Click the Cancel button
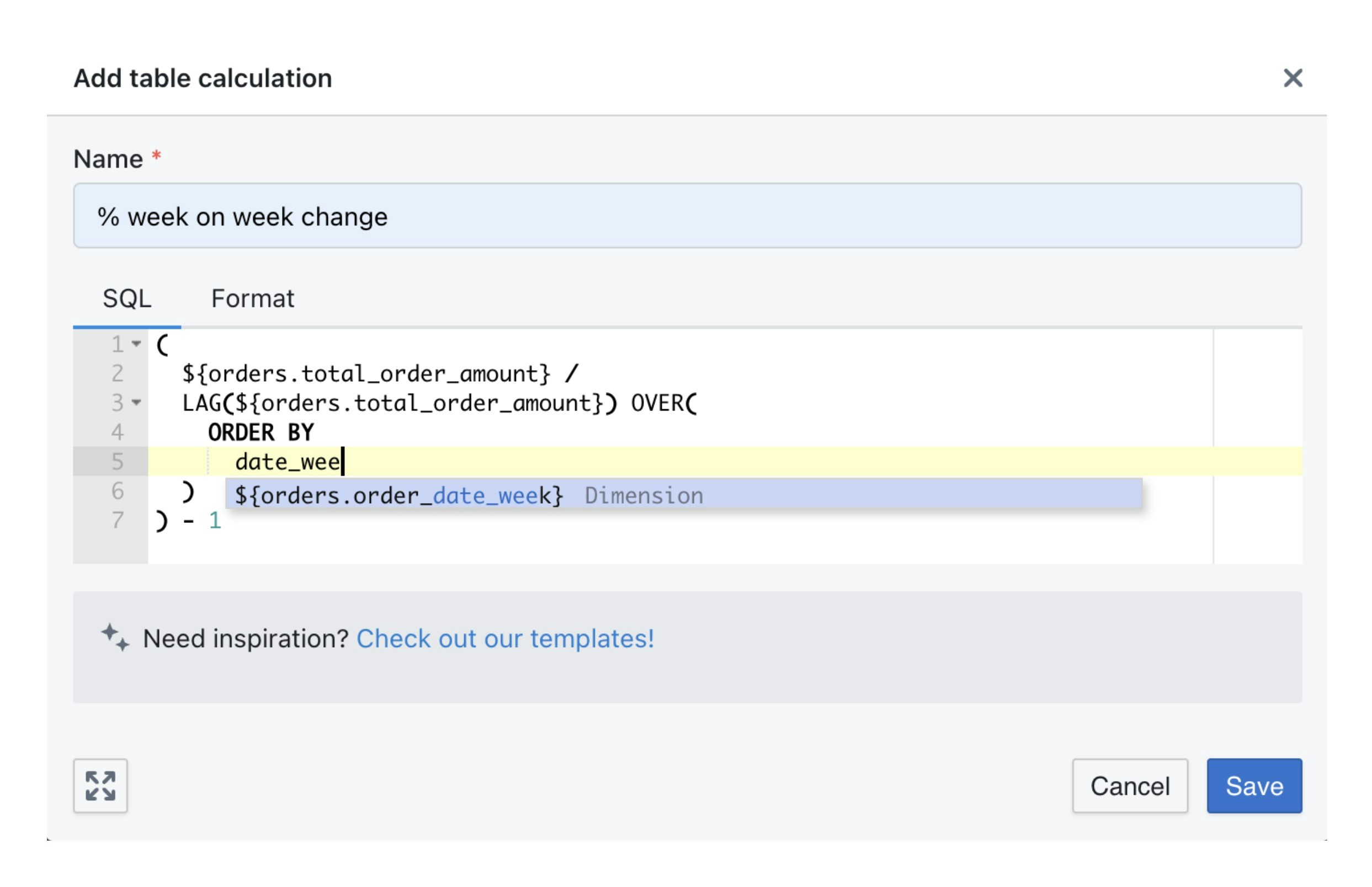This screenshot has width=1372, height=887. click(1129, 785)
